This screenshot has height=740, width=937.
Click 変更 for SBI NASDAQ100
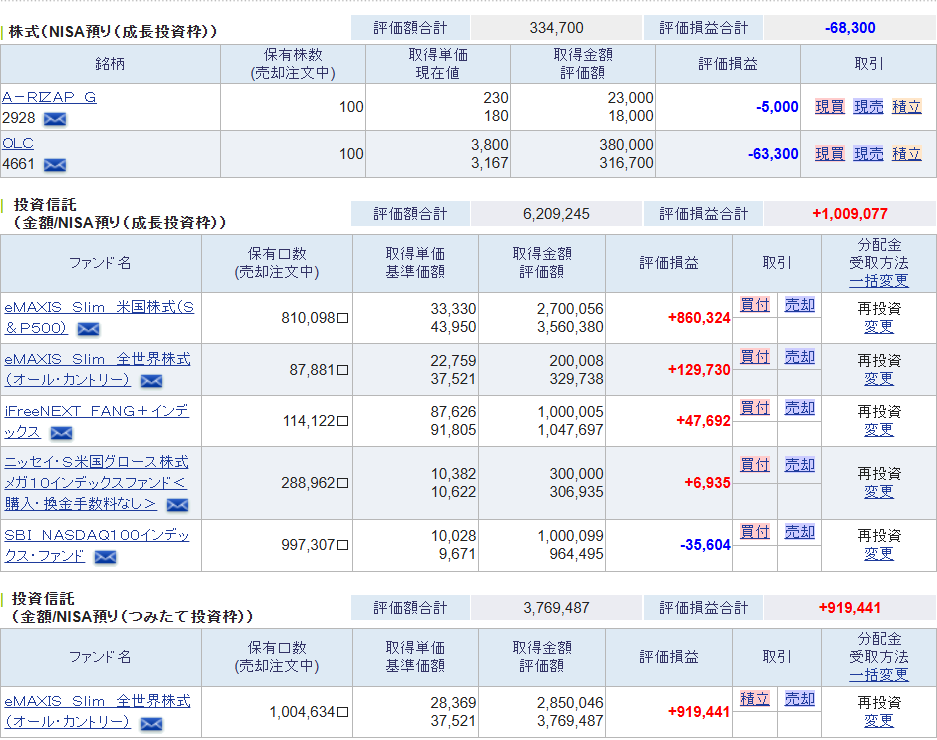pyautogui.click(x=879, y=553)
